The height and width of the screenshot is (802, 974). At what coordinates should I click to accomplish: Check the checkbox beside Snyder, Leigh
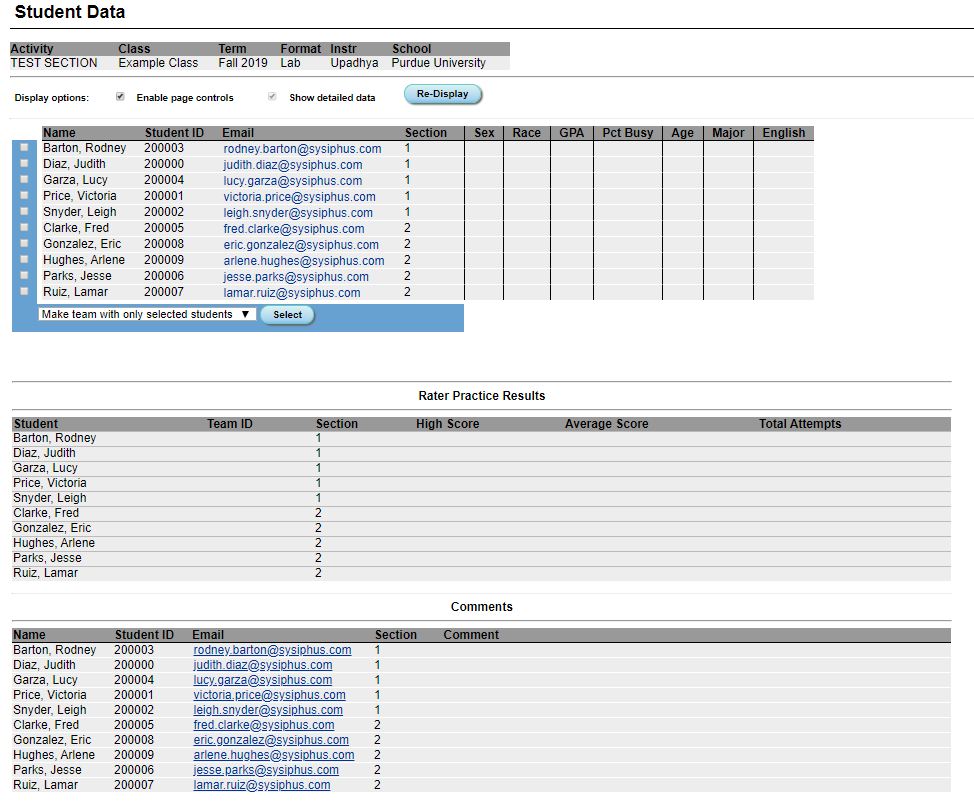23,211
